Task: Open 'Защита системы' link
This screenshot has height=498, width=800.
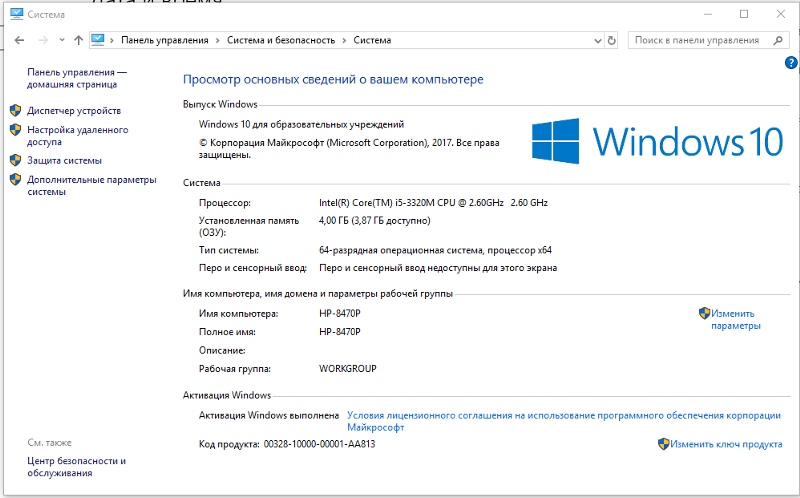Action: (64, 161)
